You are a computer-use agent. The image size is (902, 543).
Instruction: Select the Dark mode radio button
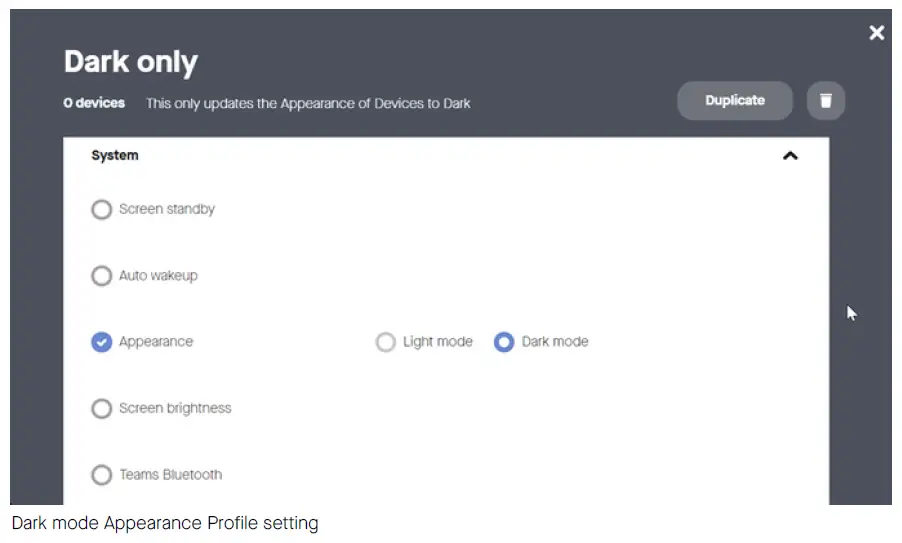(504, 342)
